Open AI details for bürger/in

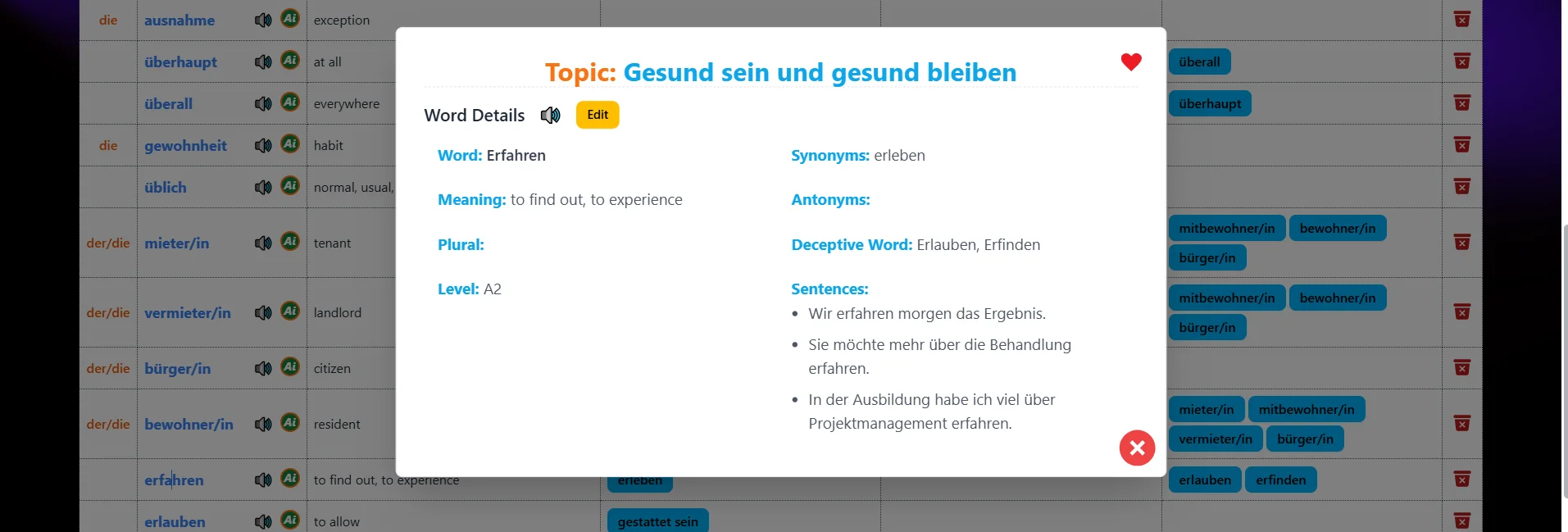point(290,367)
